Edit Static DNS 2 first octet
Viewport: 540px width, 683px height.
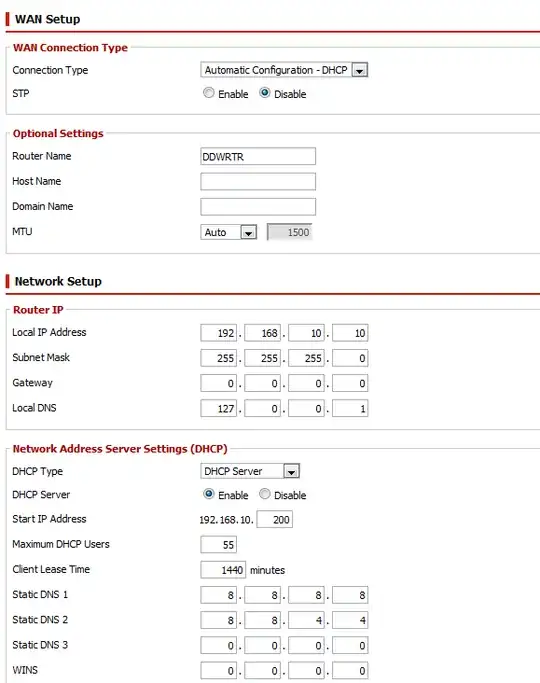[x=219, y=620]
